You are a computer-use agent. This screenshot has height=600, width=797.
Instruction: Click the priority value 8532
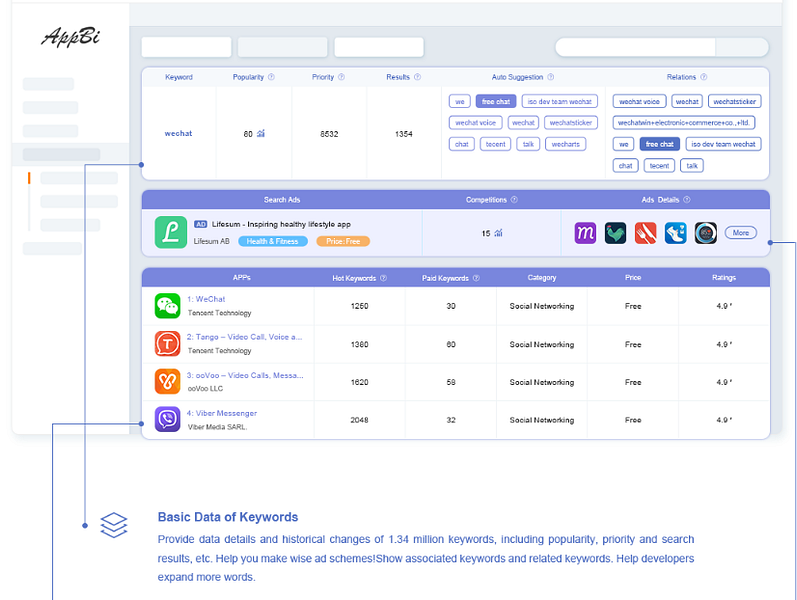pyautogui.click(x=329, y=134)
